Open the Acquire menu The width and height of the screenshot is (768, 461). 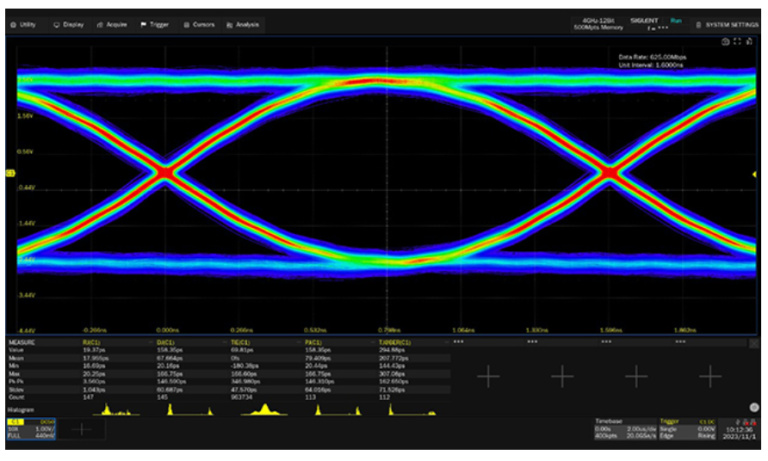click(x=113, y=23)
